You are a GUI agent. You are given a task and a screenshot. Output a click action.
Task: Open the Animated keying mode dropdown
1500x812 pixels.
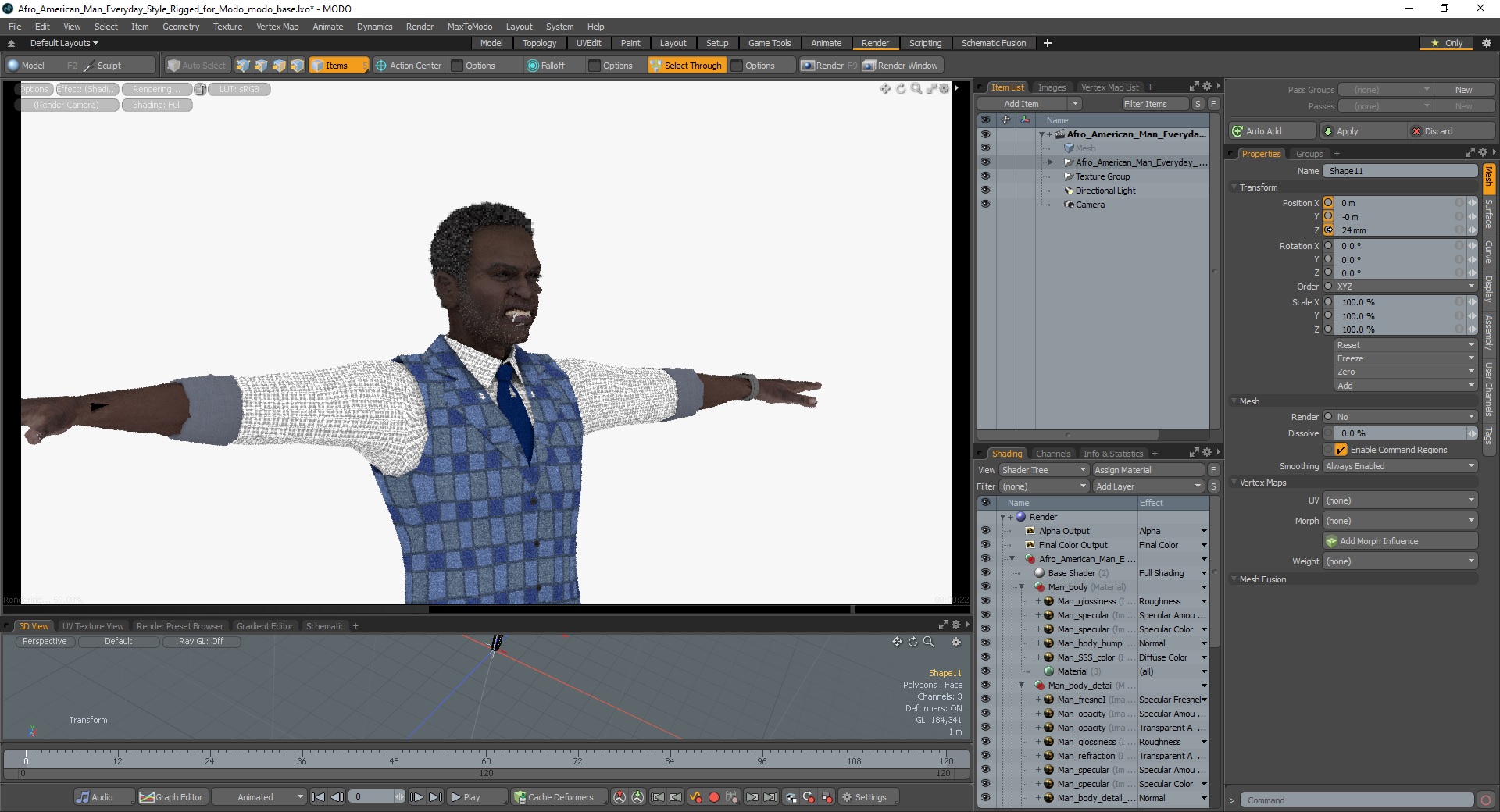[259, 797]
